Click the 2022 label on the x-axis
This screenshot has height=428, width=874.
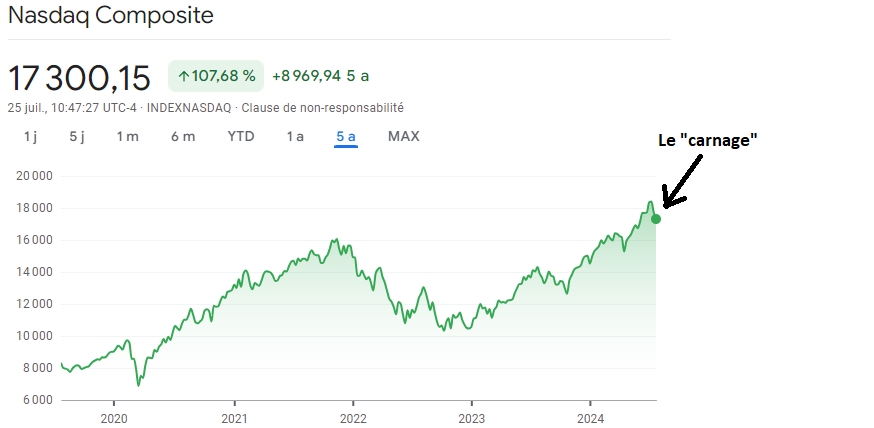click(x=353, y=418)
